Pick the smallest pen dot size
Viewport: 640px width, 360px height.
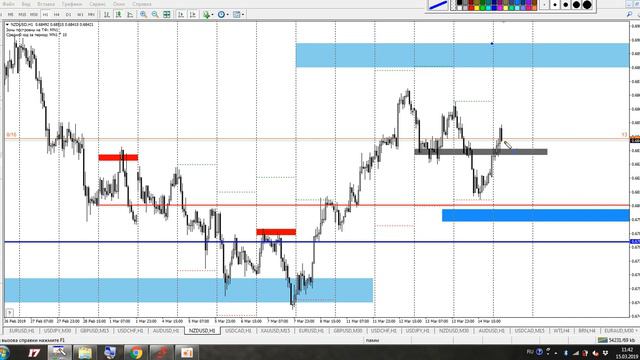(544, 5)
